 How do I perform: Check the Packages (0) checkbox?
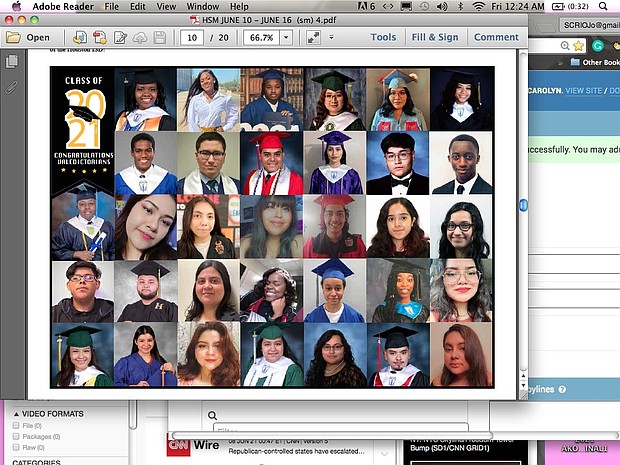pos(16,437)
